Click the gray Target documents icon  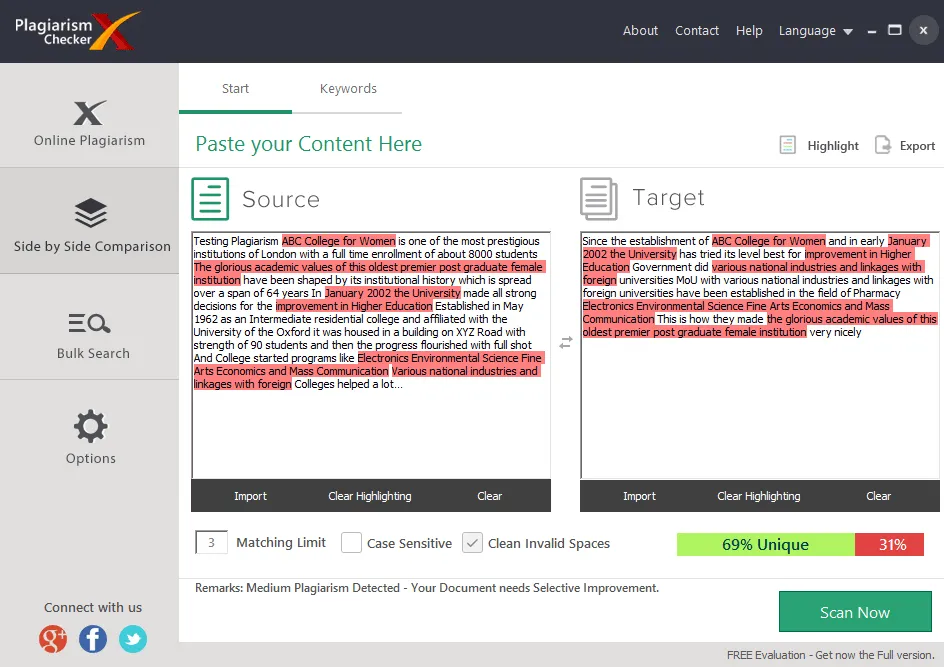click(598, 199)
